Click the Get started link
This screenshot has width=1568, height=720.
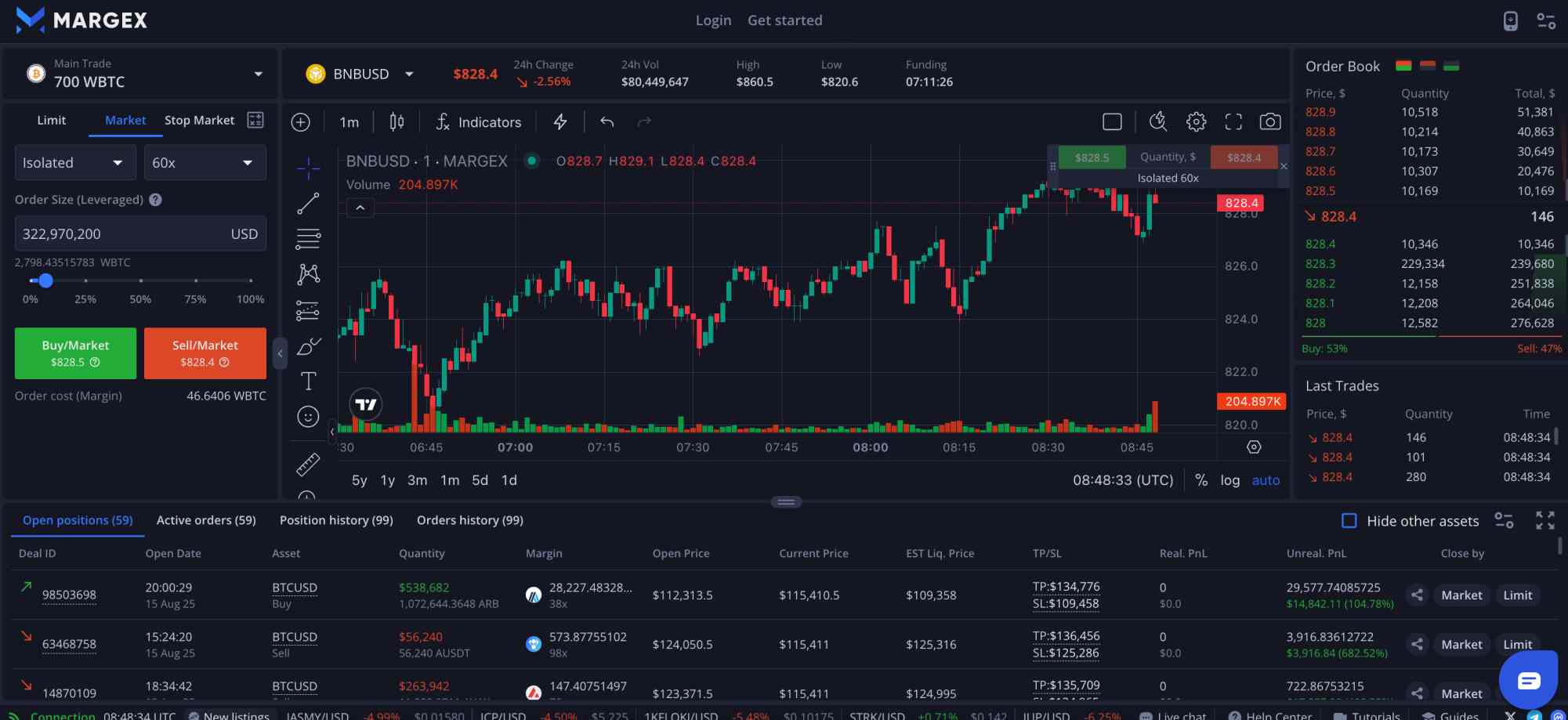(x=784, y=20)
